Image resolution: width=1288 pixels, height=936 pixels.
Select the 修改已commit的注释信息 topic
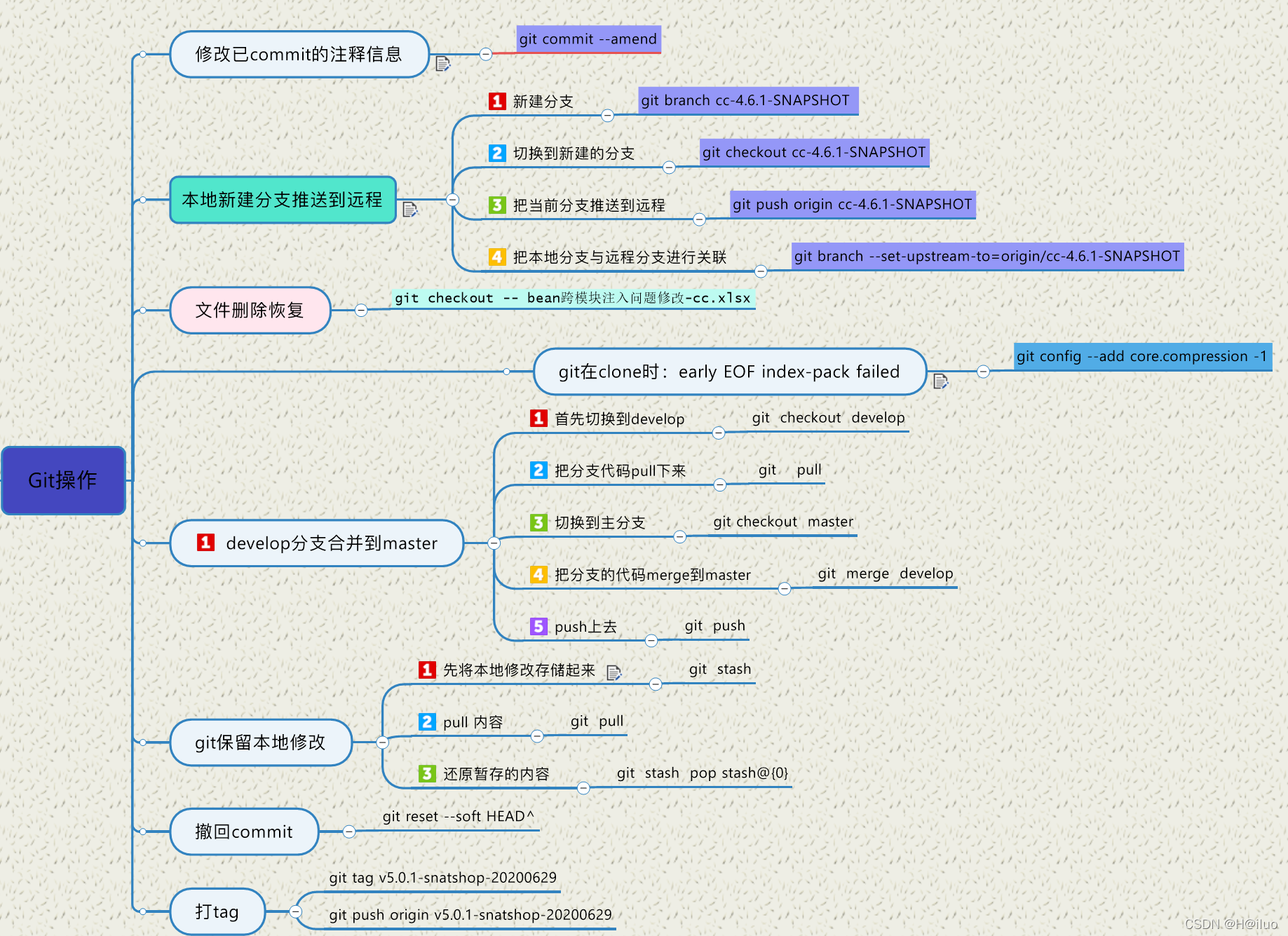coord(299,54)
